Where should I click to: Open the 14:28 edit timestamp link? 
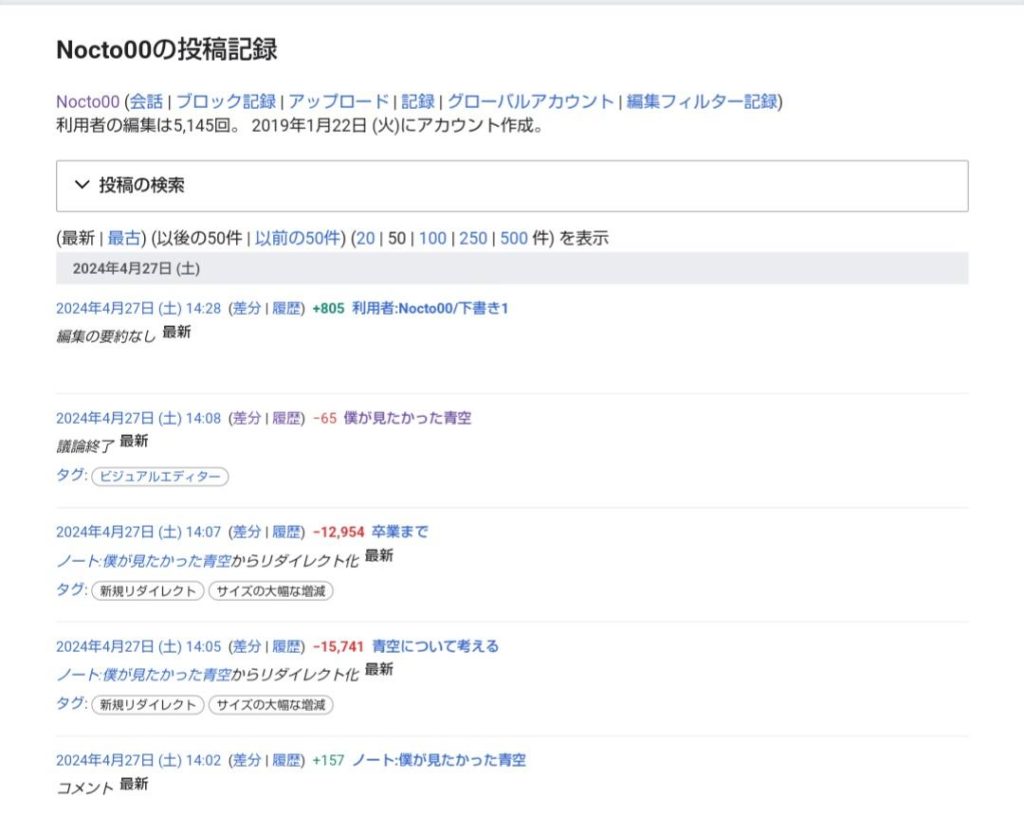pos(138,308)
